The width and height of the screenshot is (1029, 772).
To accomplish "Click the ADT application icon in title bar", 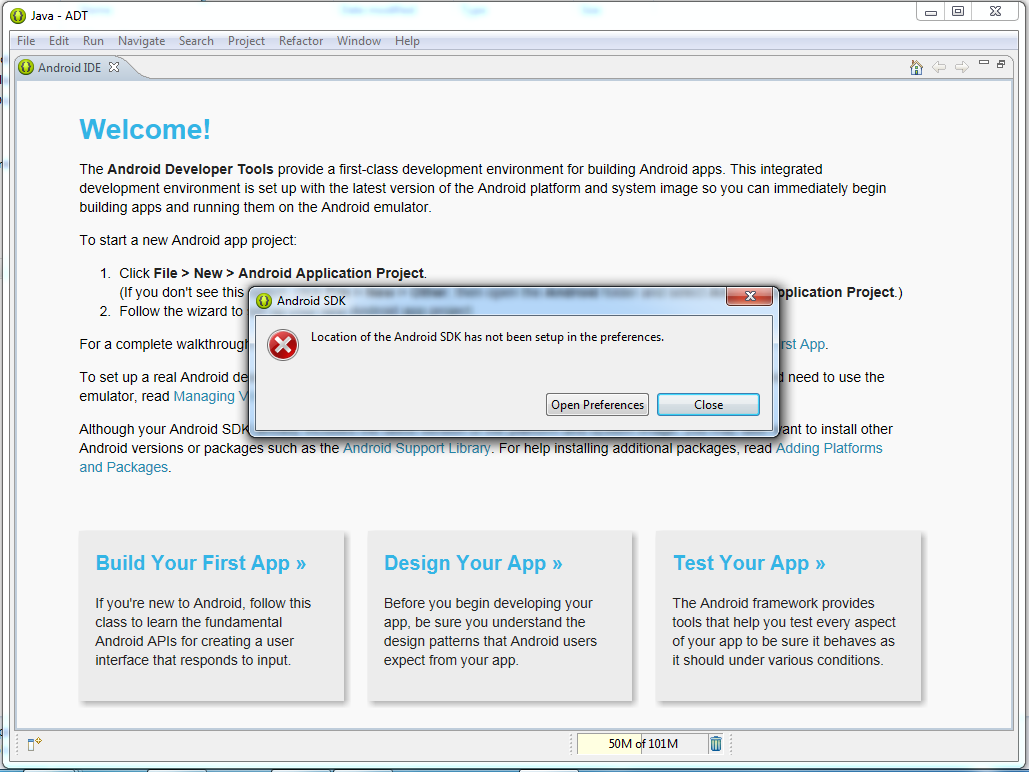I will tap(18, 15).
